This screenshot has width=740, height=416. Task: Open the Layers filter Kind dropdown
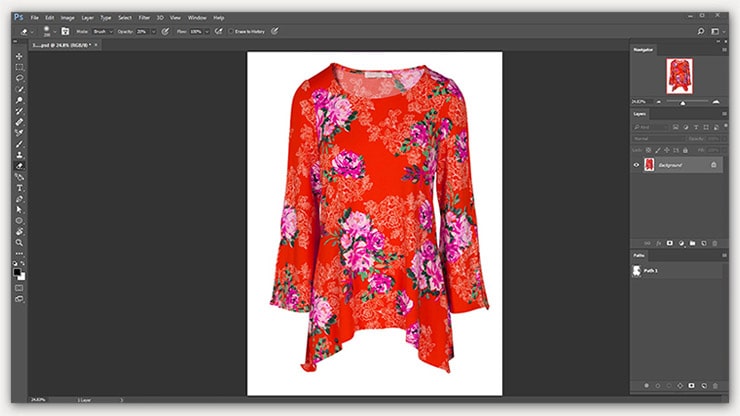click(650, 127)
